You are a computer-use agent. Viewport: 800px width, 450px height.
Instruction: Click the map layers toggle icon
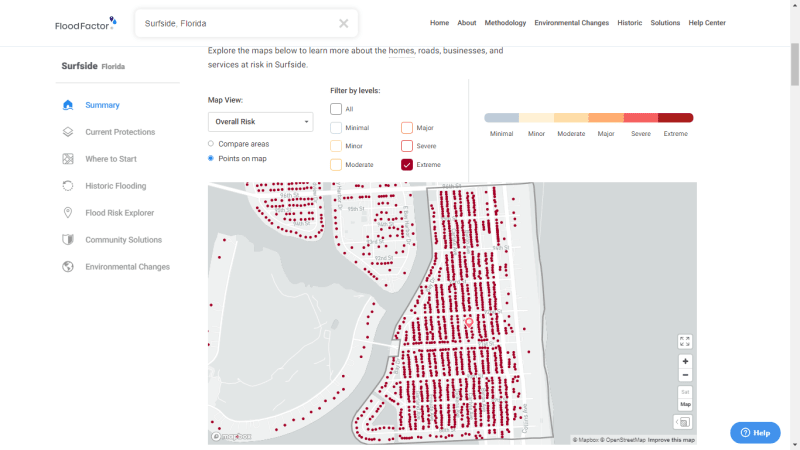click(x=683, y=422)
